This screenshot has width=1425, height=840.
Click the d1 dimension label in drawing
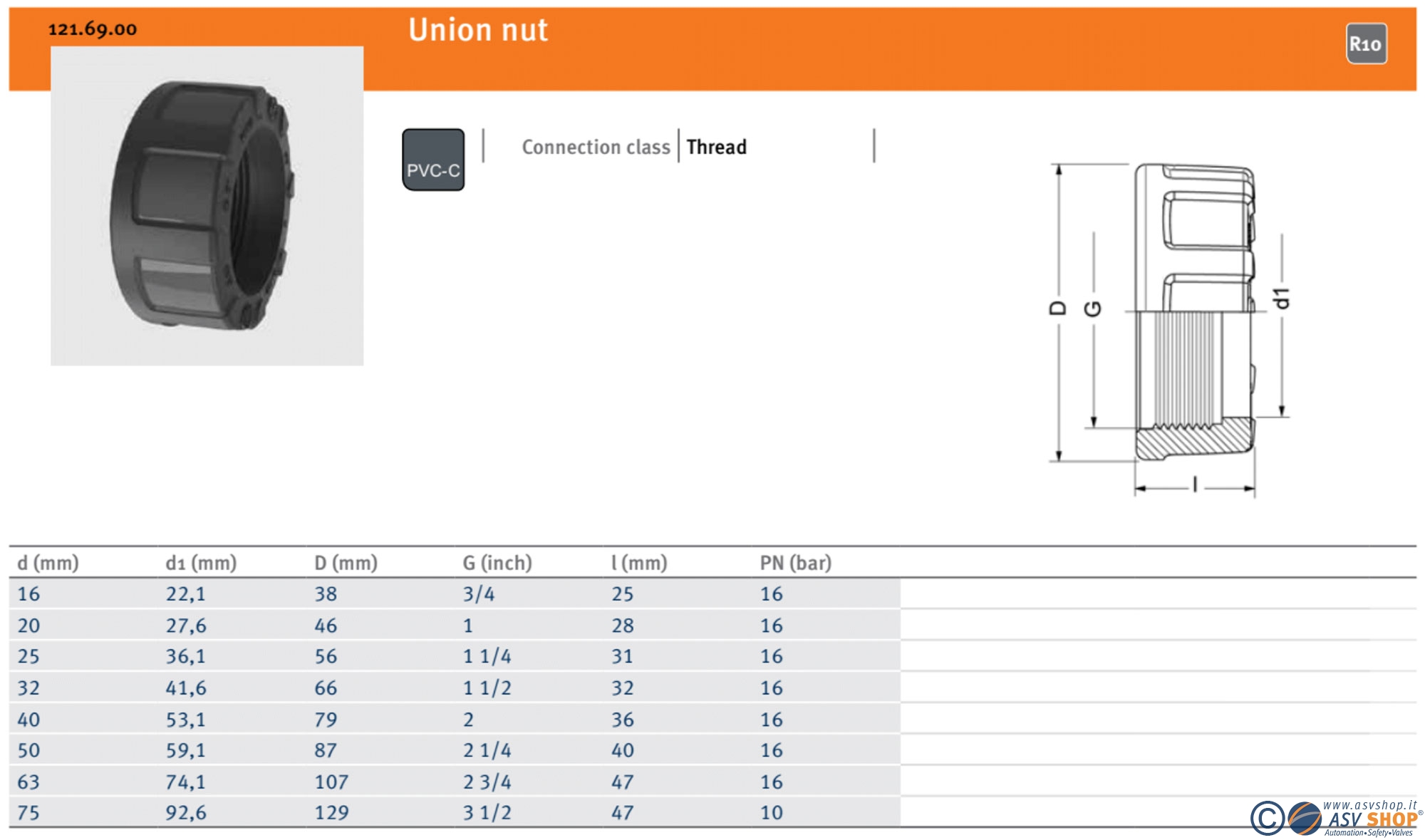(x=1282, y=299)
